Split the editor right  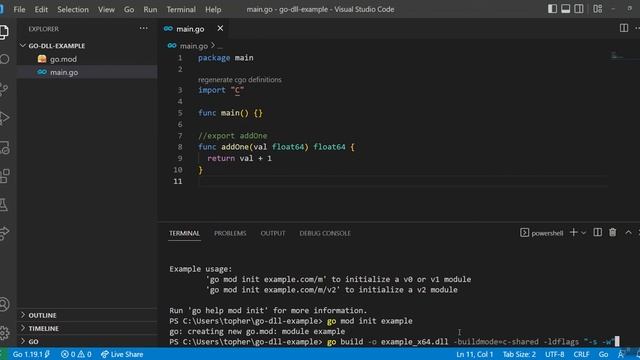click(624, 28)
